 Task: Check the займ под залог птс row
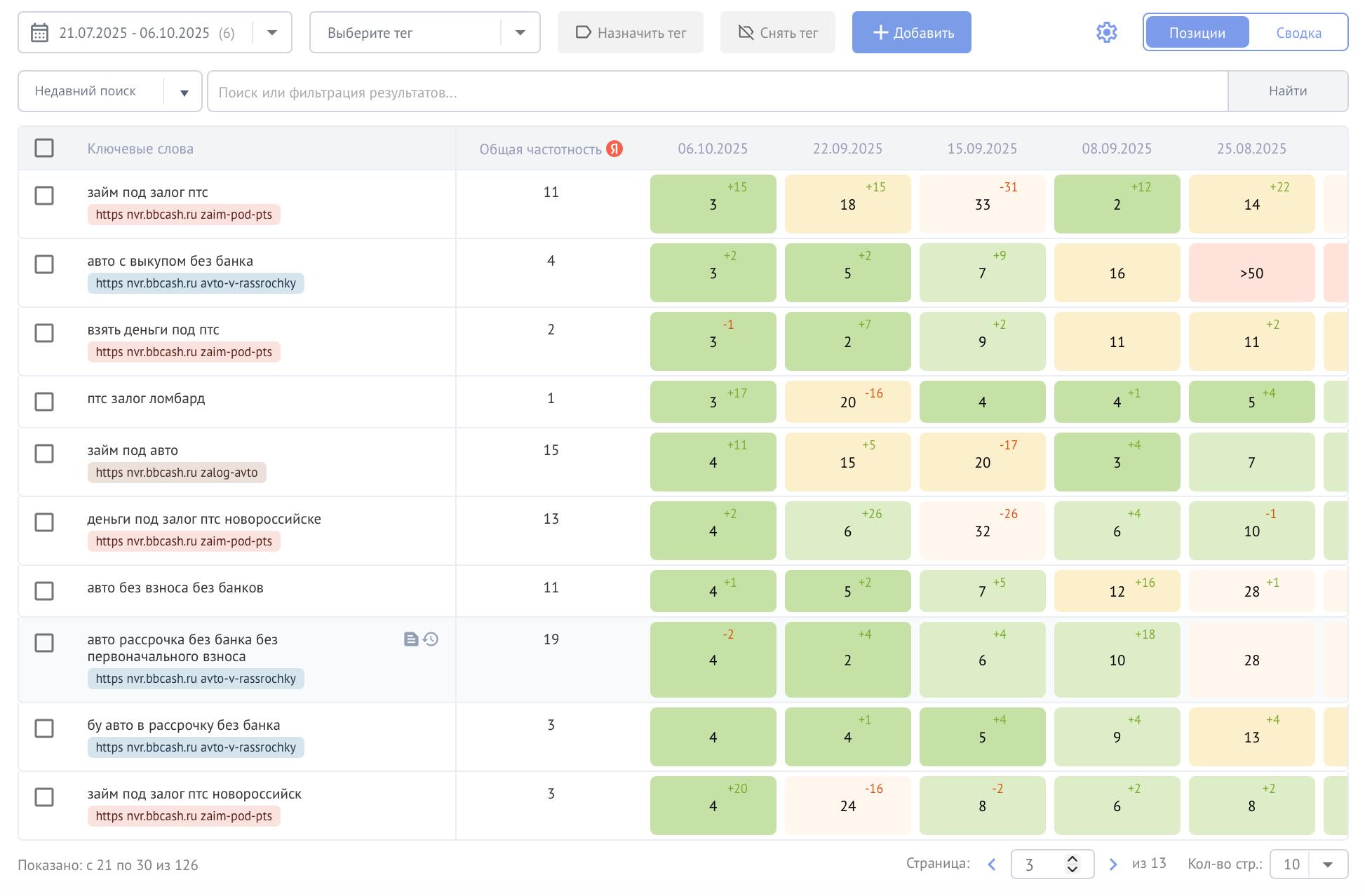pyautogui.click(x=44, y=196)
